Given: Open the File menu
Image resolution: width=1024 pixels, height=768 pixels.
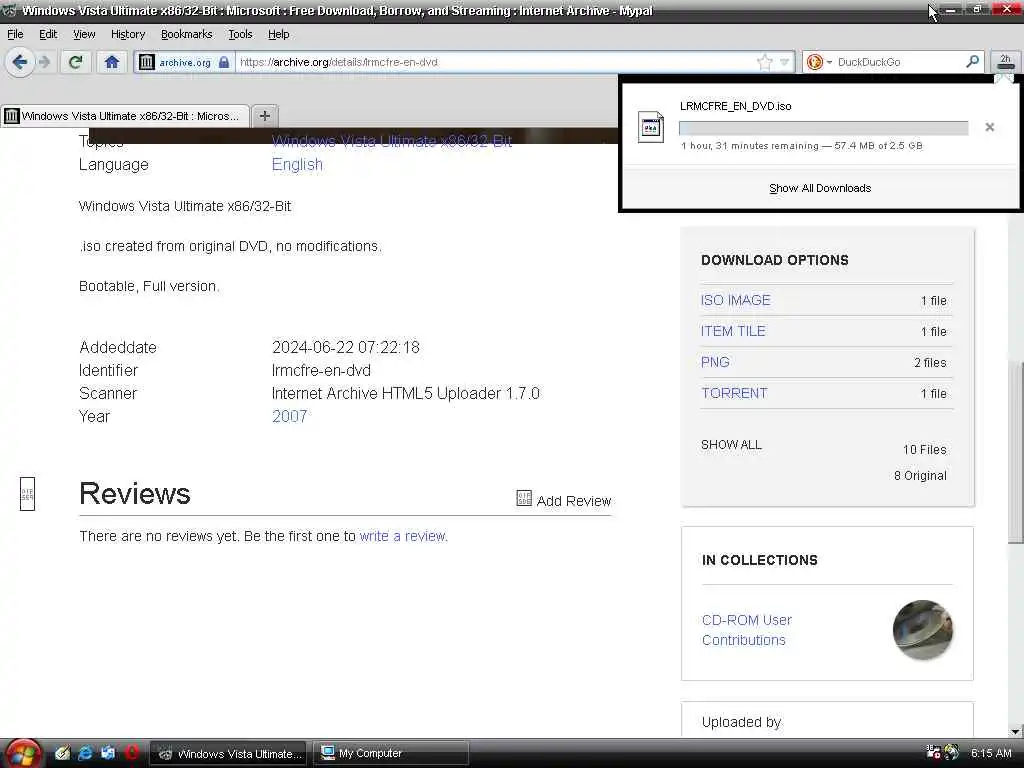Looking at the screenshot, I should coord(15,34).
